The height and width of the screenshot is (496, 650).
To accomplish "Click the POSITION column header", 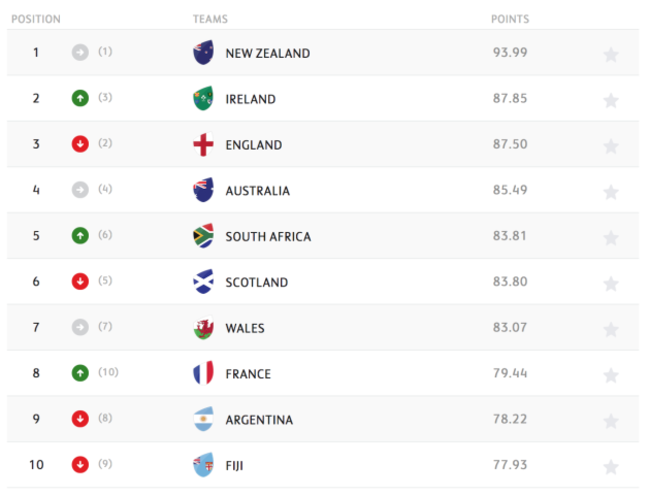I will (36, 19).
